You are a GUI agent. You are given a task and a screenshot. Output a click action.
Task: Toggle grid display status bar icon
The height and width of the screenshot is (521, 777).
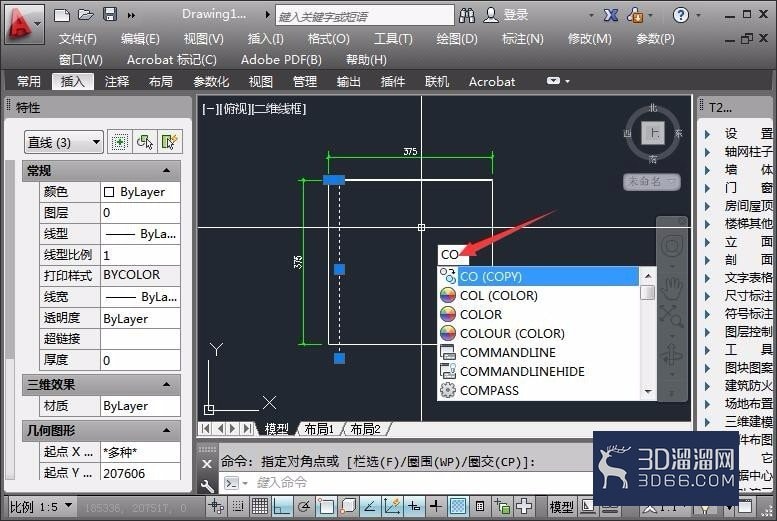(260, 506)
